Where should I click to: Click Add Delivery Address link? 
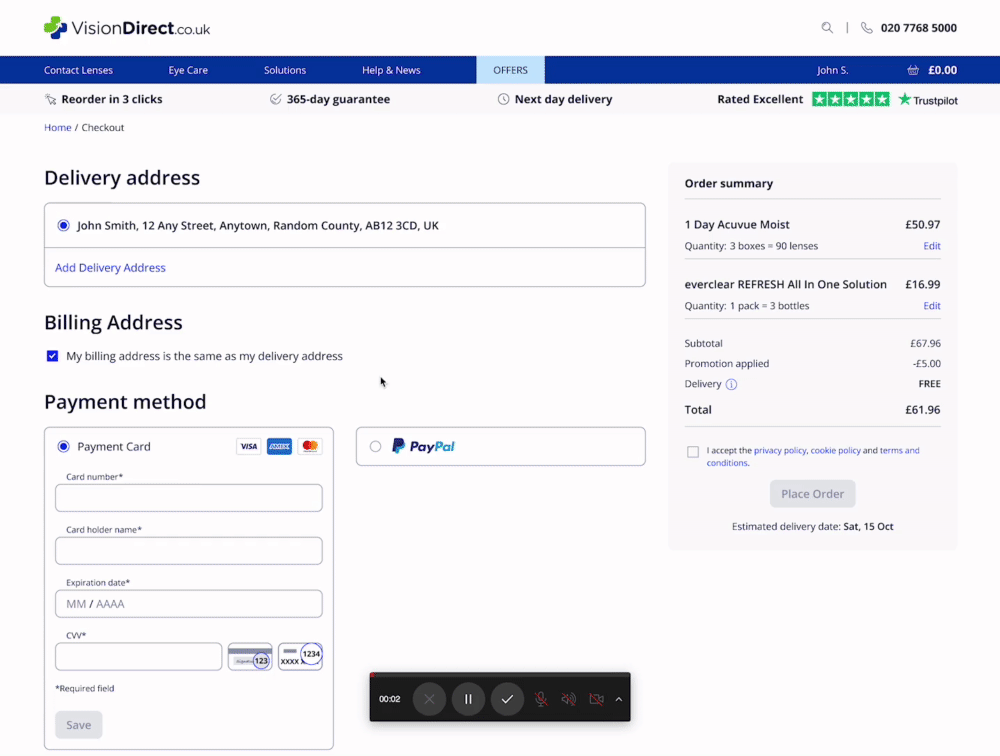[x=110, y=267]
